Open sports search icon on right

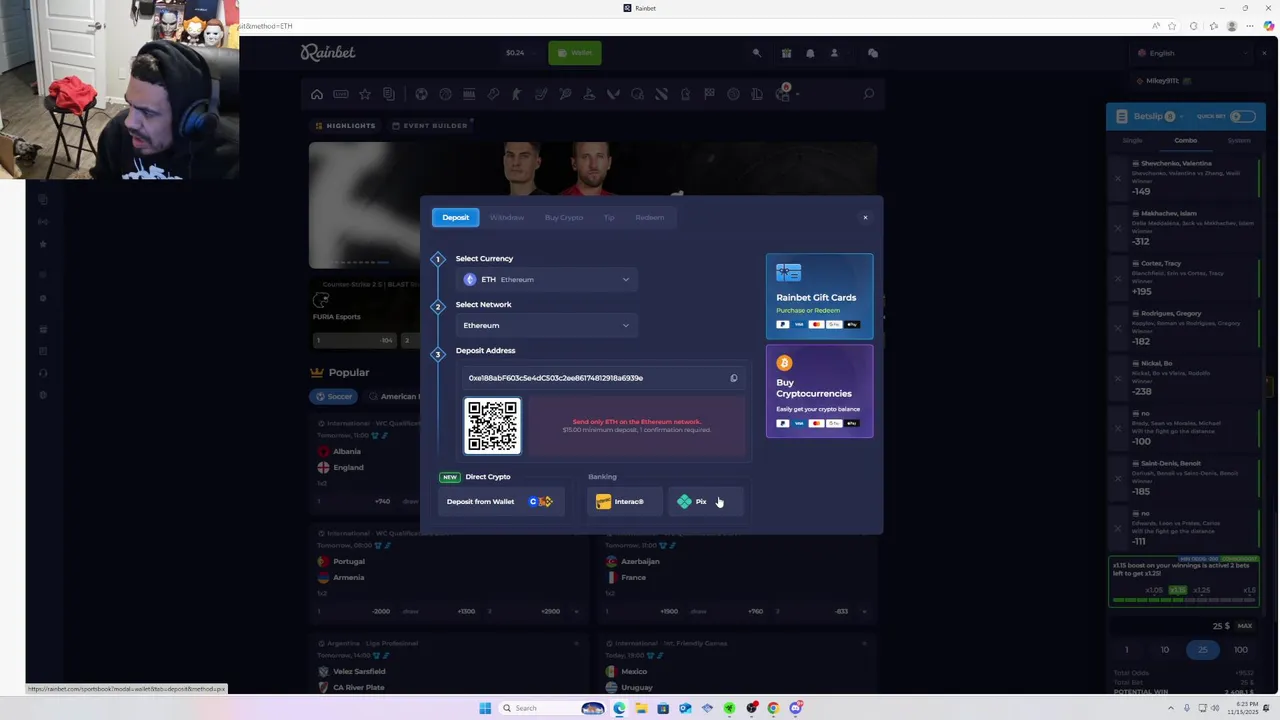pyautogui.click(x=868, y=94)
